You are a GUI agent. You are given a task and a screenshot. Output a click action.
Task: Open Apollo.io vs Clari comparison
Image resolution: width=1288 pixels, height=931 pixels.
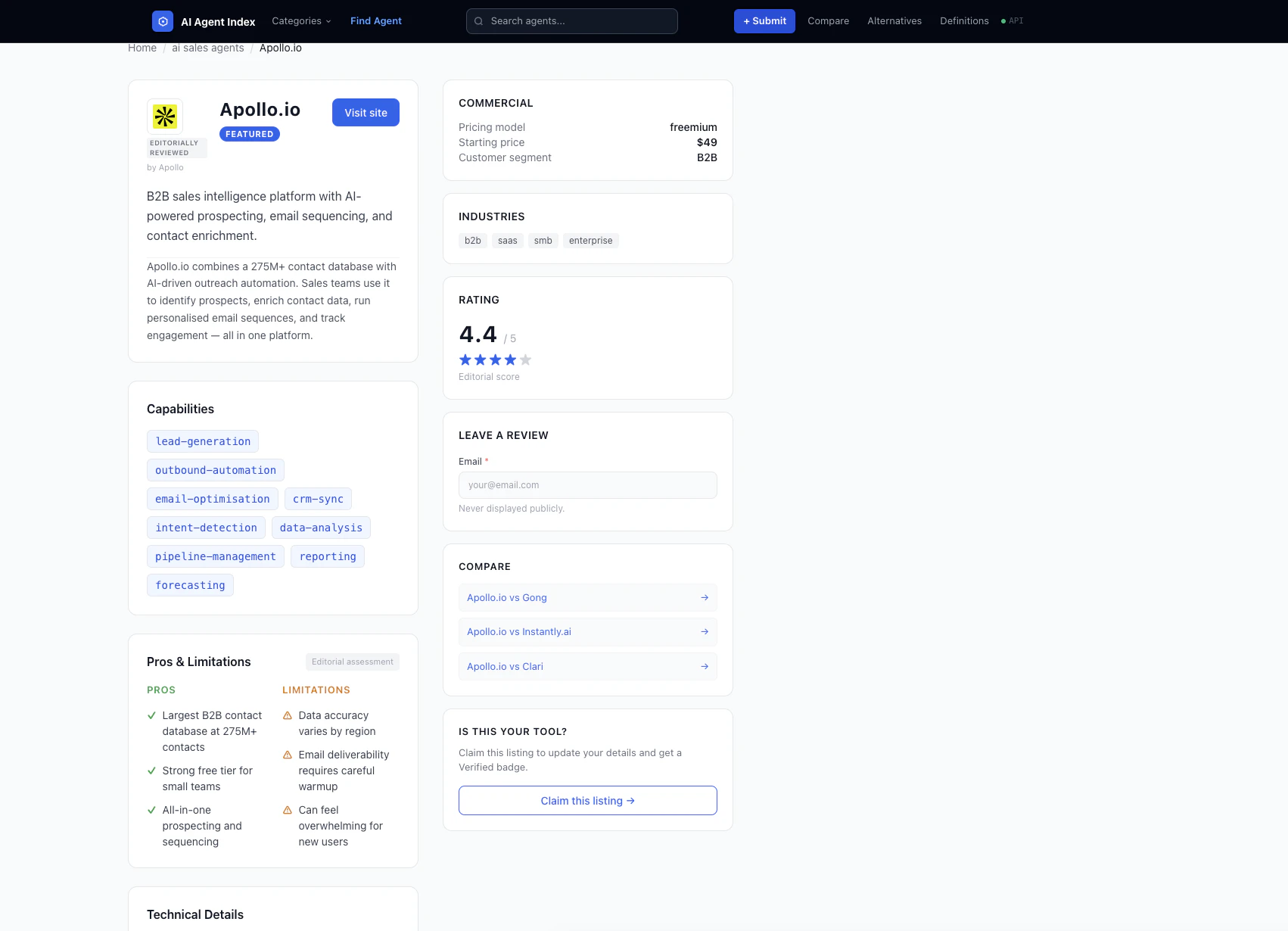(588, 667)
